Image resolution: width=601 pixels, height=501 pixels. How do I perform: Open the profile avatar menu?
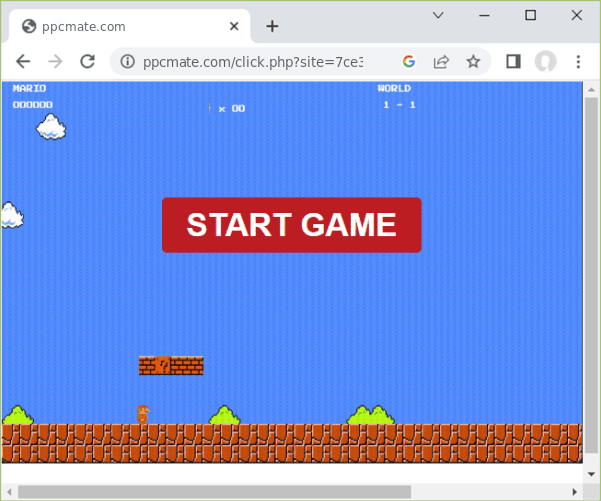tap(545, 61)
